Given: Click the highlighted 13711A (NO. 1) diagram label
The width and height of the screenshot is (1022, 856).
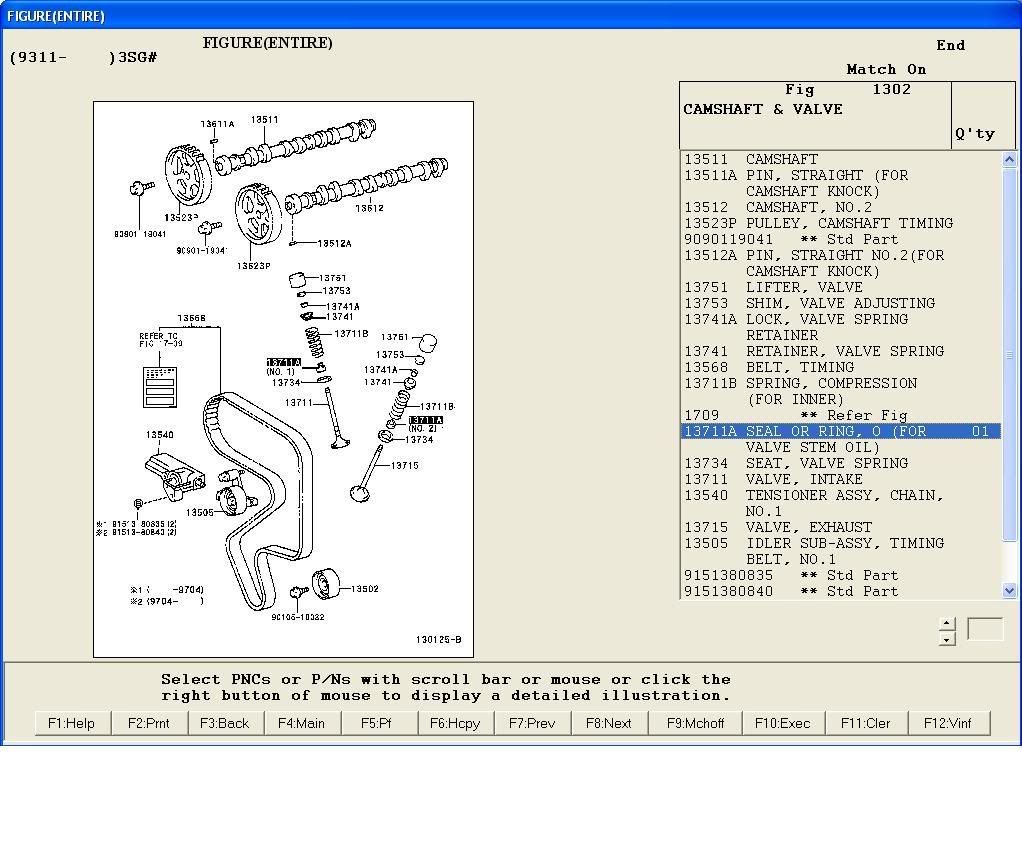Looking at the screenshot, I should click(x=283, y=362).
